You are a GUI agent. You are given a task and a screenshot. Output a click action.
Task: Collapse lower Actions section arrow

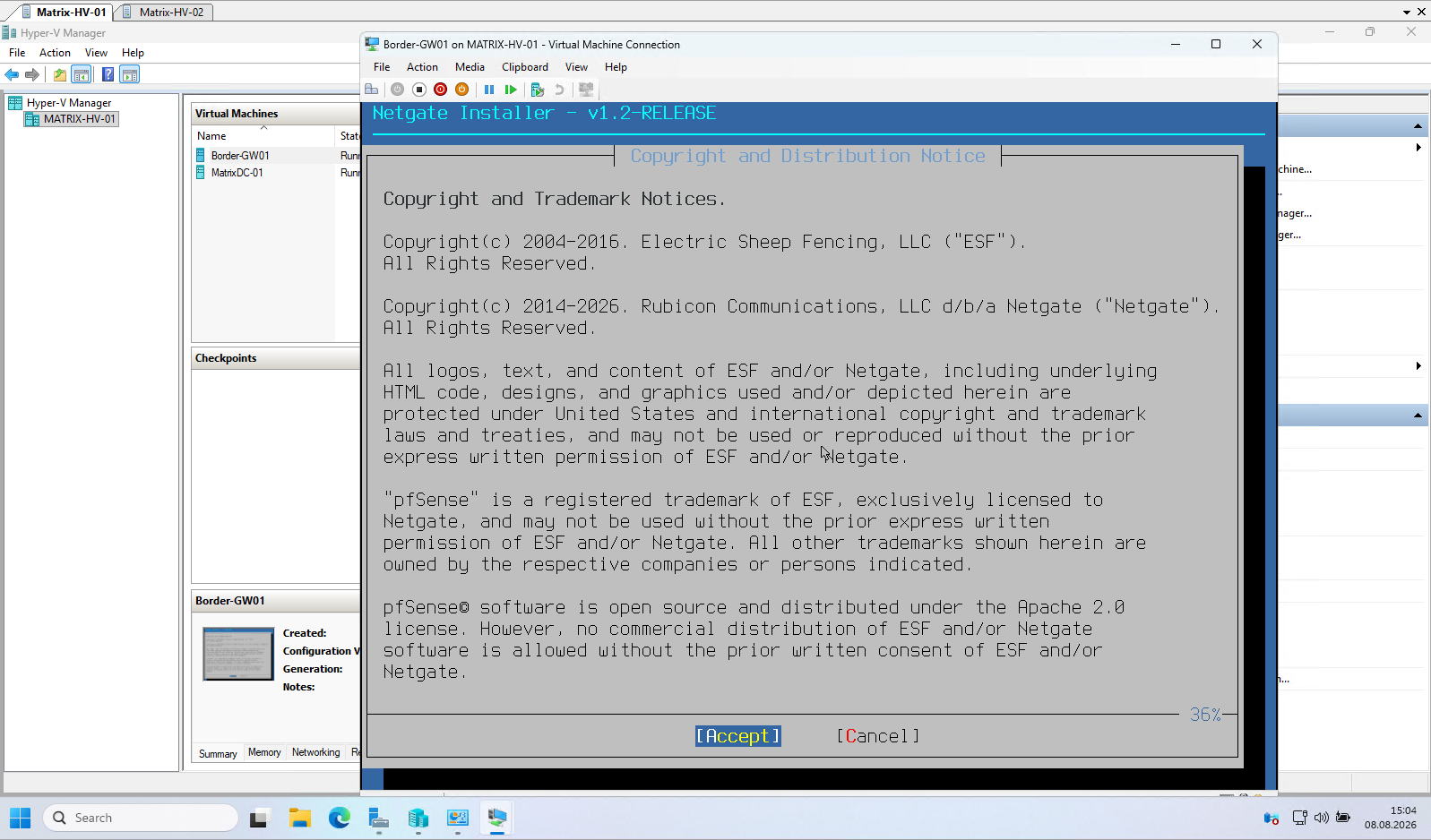(1418, 416)
